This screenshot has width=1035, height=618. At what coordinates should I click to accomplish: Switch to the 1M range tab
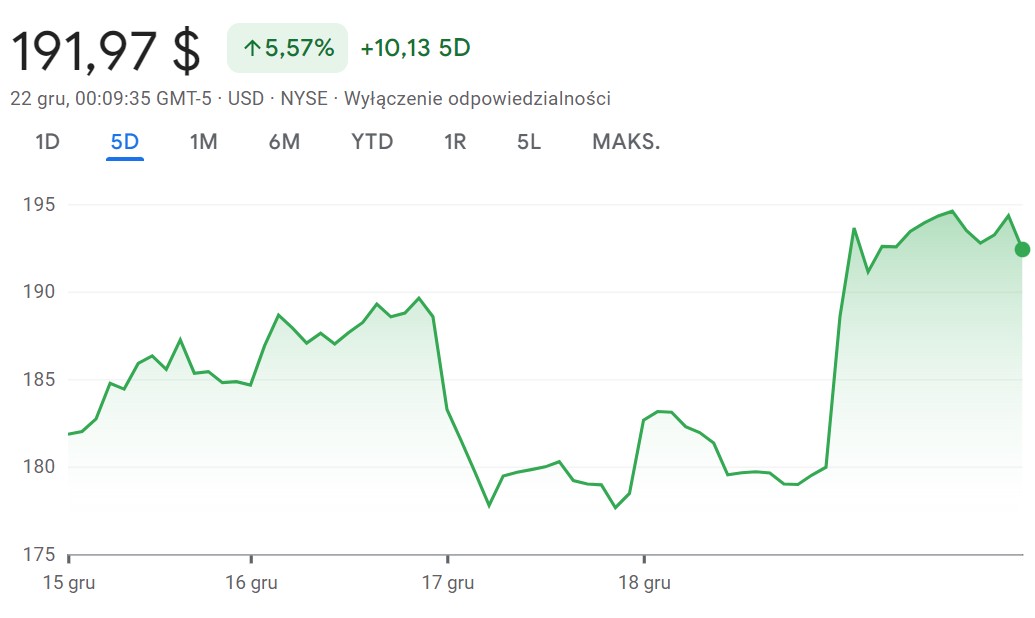pos(203,142)
